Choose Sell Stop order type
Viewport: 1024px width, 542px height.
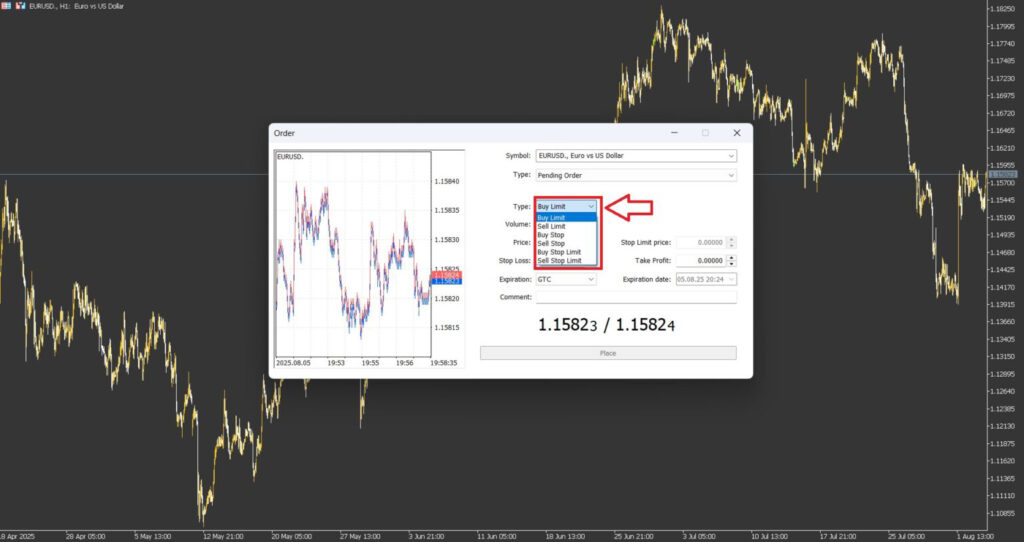[x=551, y=243]
